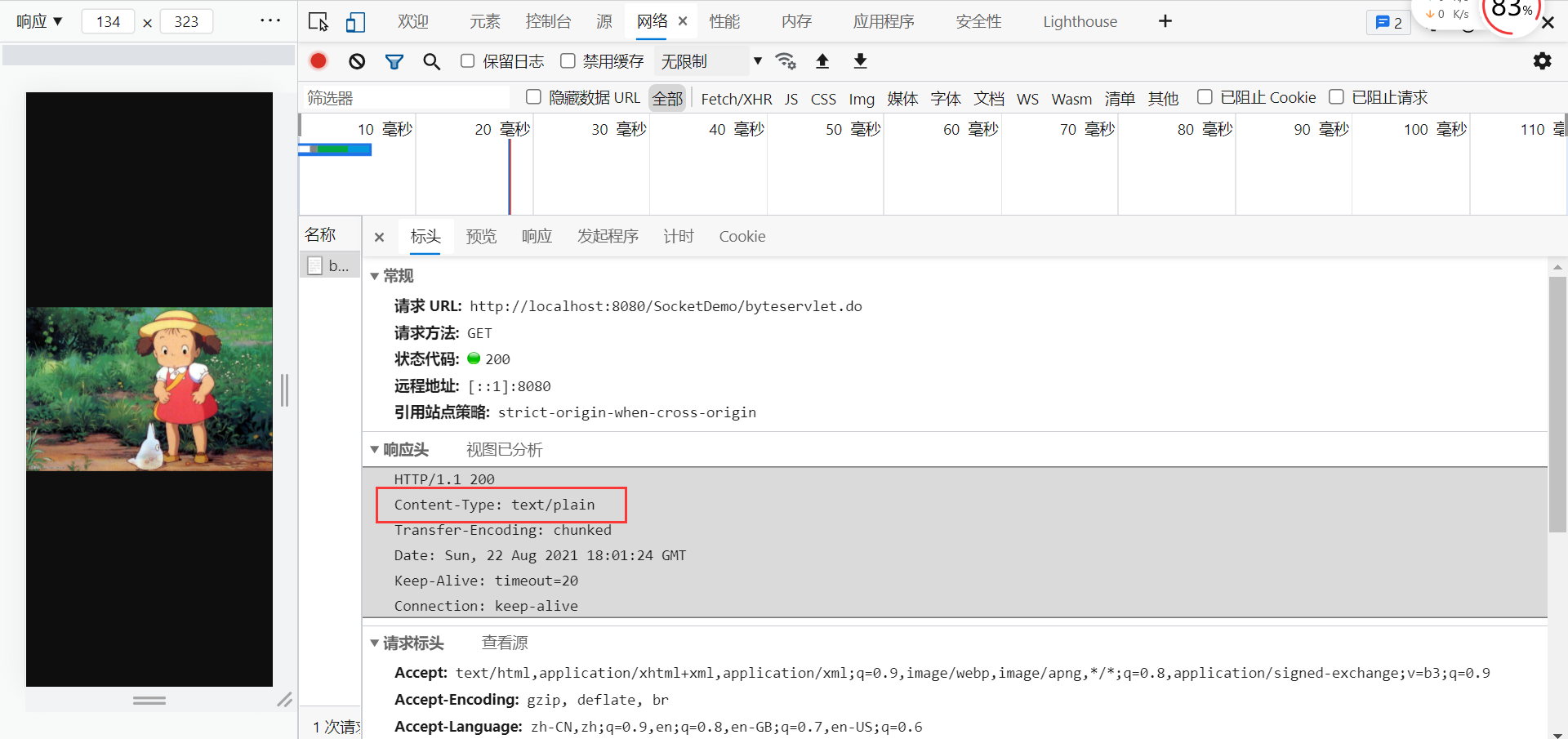Open device toolbar more options ellipsis
Viewport: 1568px width, 739px height.
coord(270,20)
